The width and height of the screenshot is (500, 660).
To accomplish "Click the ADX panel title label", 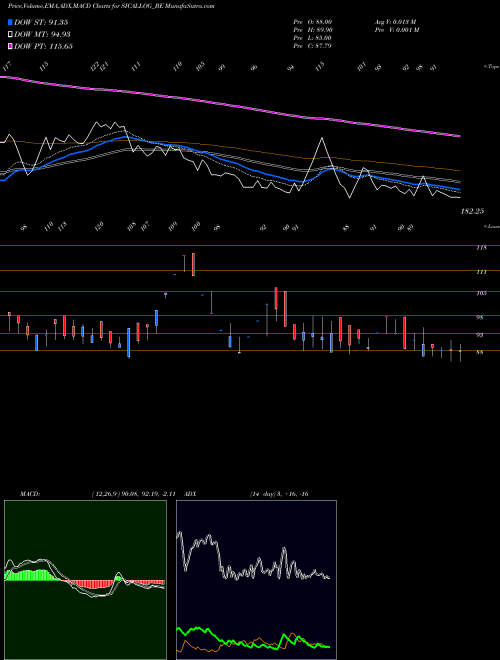I will point(190,494).
